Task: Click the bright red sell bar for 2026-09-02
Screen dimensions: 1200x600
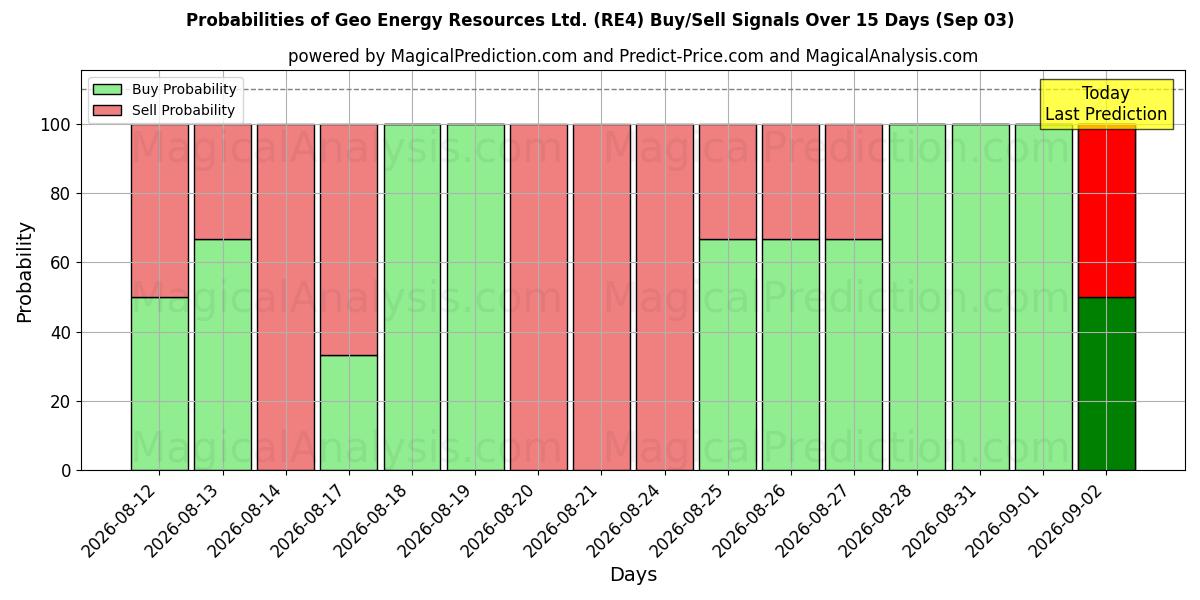Action: pyautogui.click(x=1106, y=211)
